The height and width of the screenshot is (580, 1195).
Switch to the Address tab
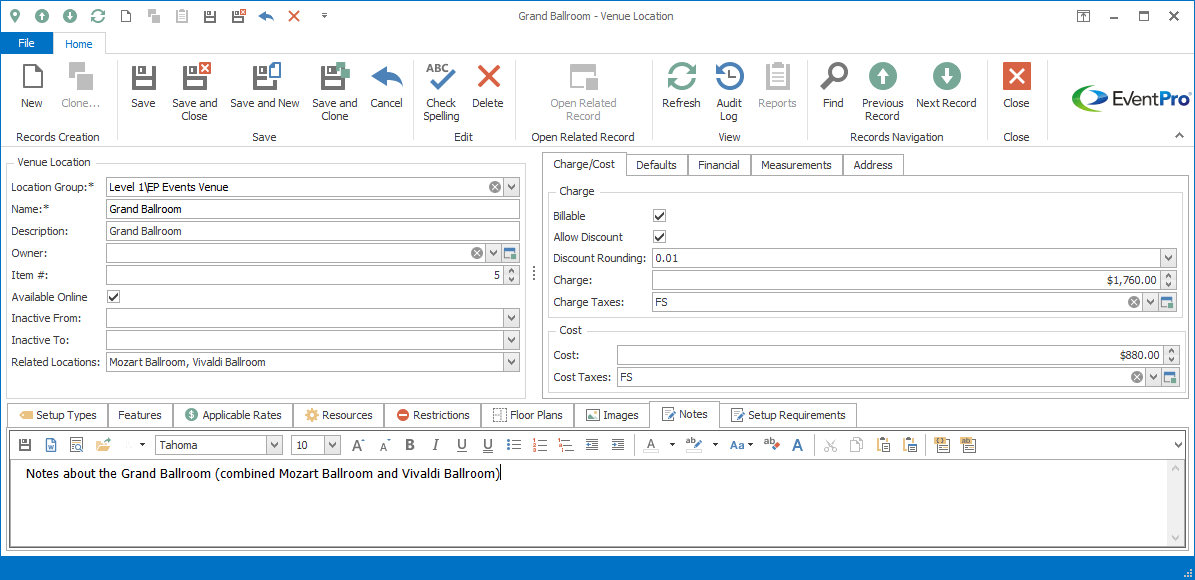click(873, 165)
